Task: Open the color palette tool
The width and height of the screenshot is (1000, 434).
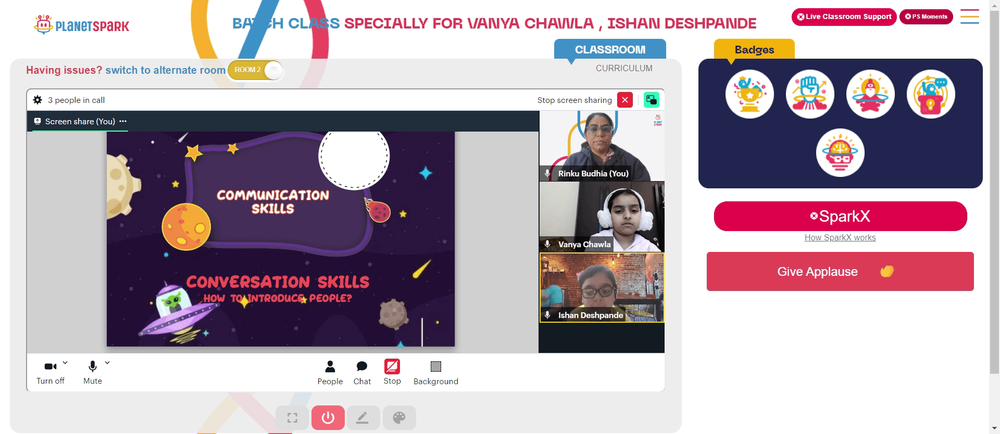Action: [399, 417]
